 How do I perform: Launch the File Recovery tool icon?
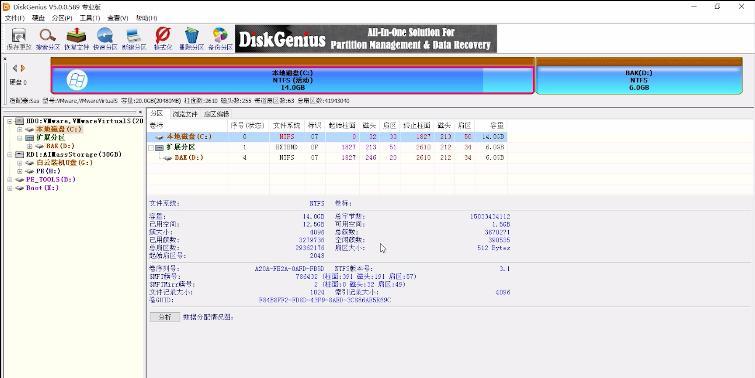[x=76, y=39]
